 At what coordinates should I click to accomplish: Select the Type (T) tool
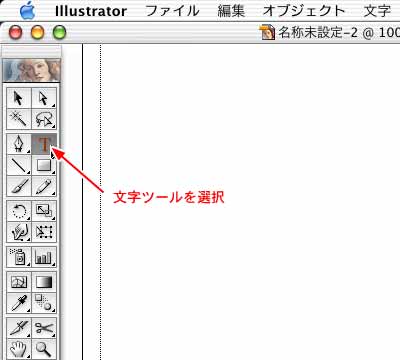coord(44,144)
